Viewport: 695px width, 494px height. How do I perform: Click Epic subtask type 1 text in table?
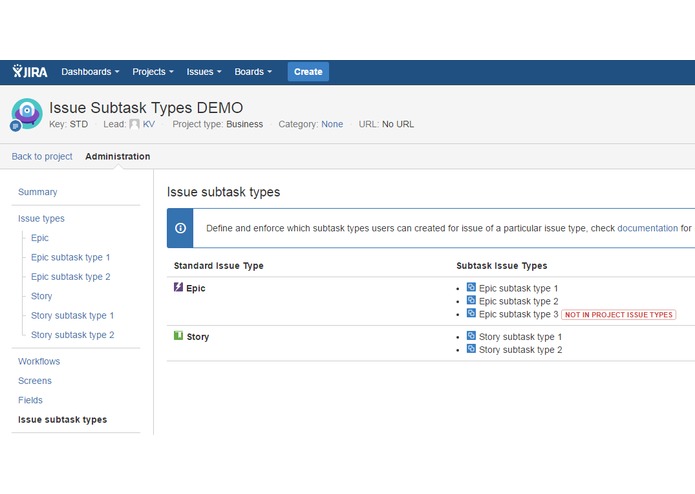tap(519, 288)
